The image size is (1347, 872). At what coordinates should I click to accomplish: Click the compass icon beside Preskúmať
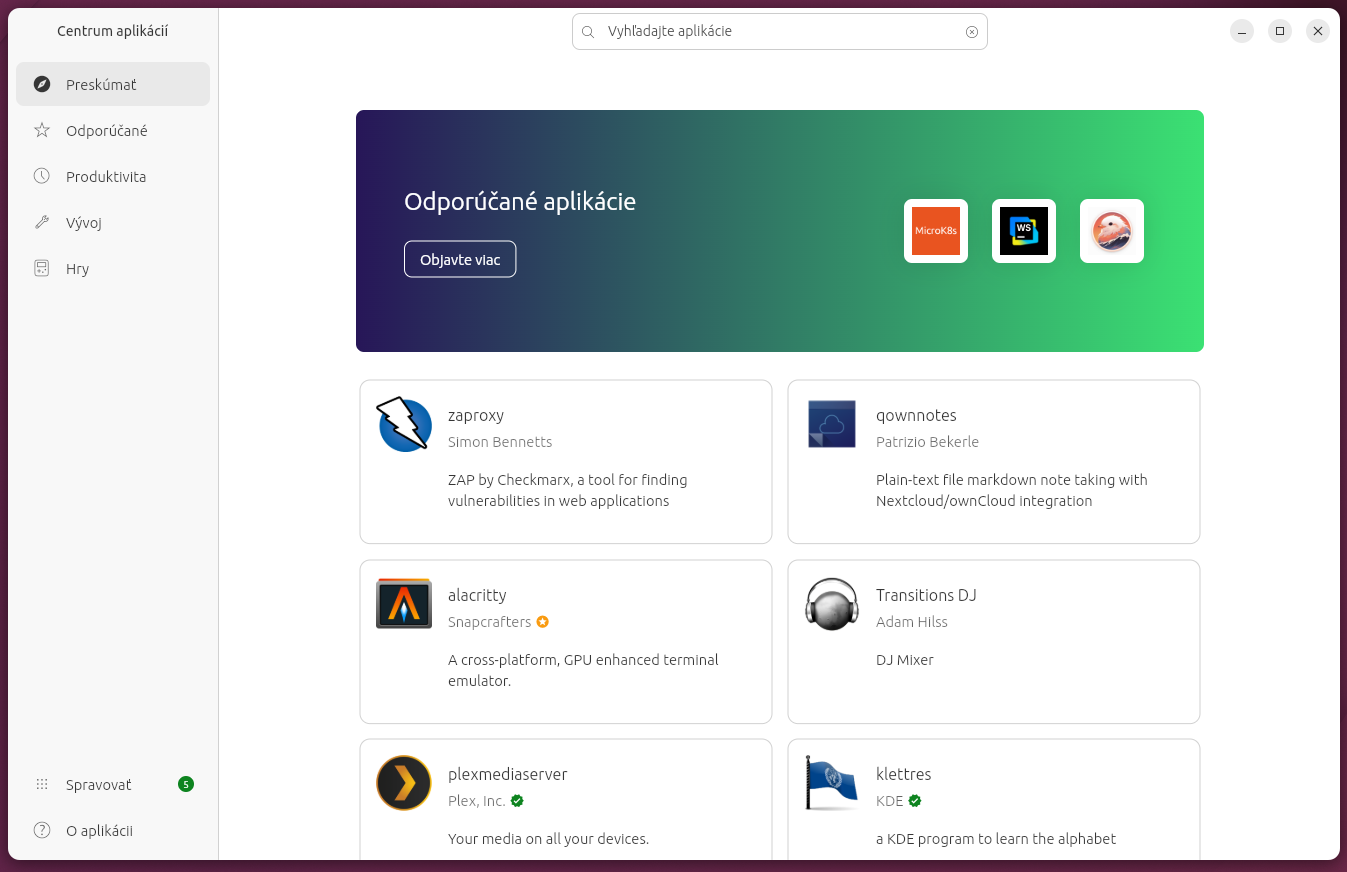pyautogui.click(x=42, y=84)
